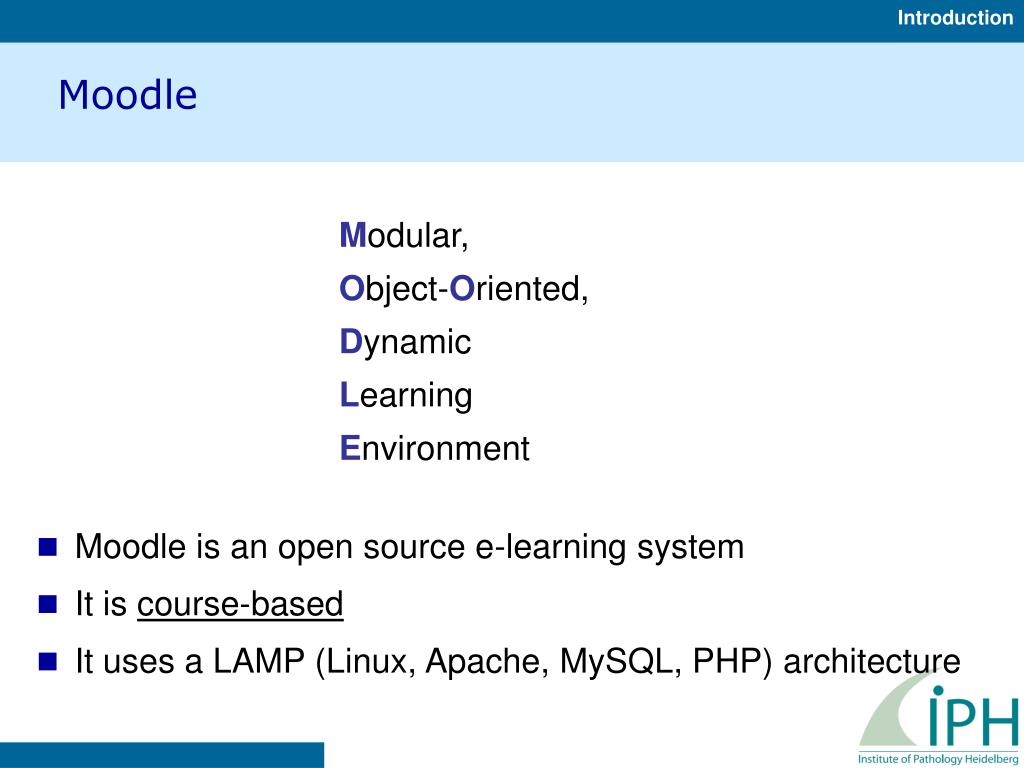The image size is (1024, 768).
Task: Click the Moodle slide title
Action: (127, 95)
